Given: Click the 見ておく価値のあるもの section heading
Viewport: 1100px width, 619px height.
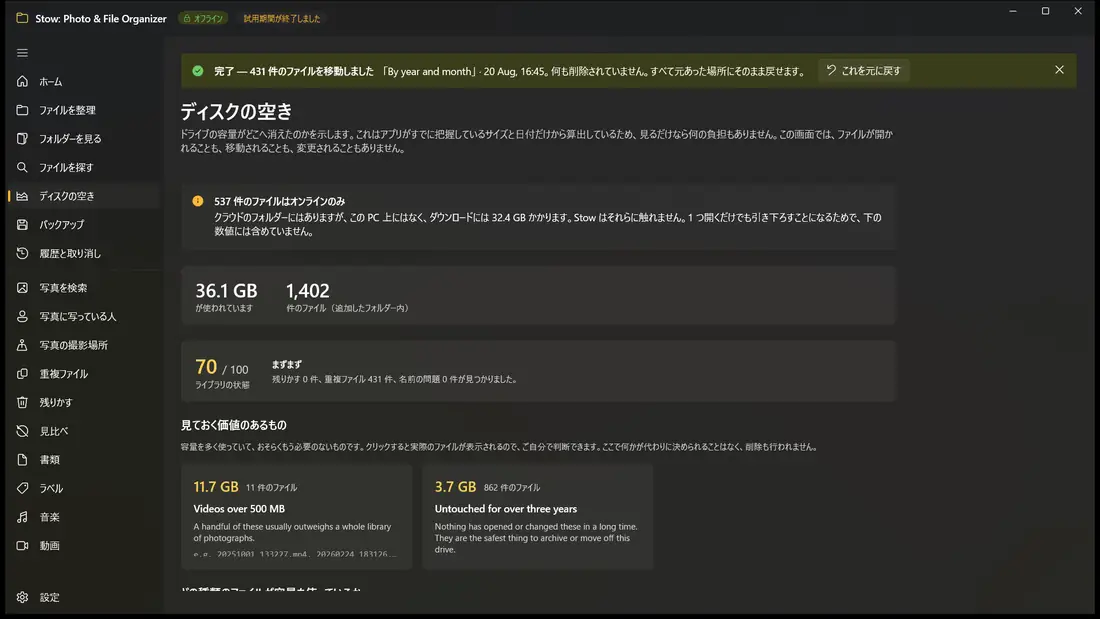Looking at the screenshot, I should (x=234, y=425).
